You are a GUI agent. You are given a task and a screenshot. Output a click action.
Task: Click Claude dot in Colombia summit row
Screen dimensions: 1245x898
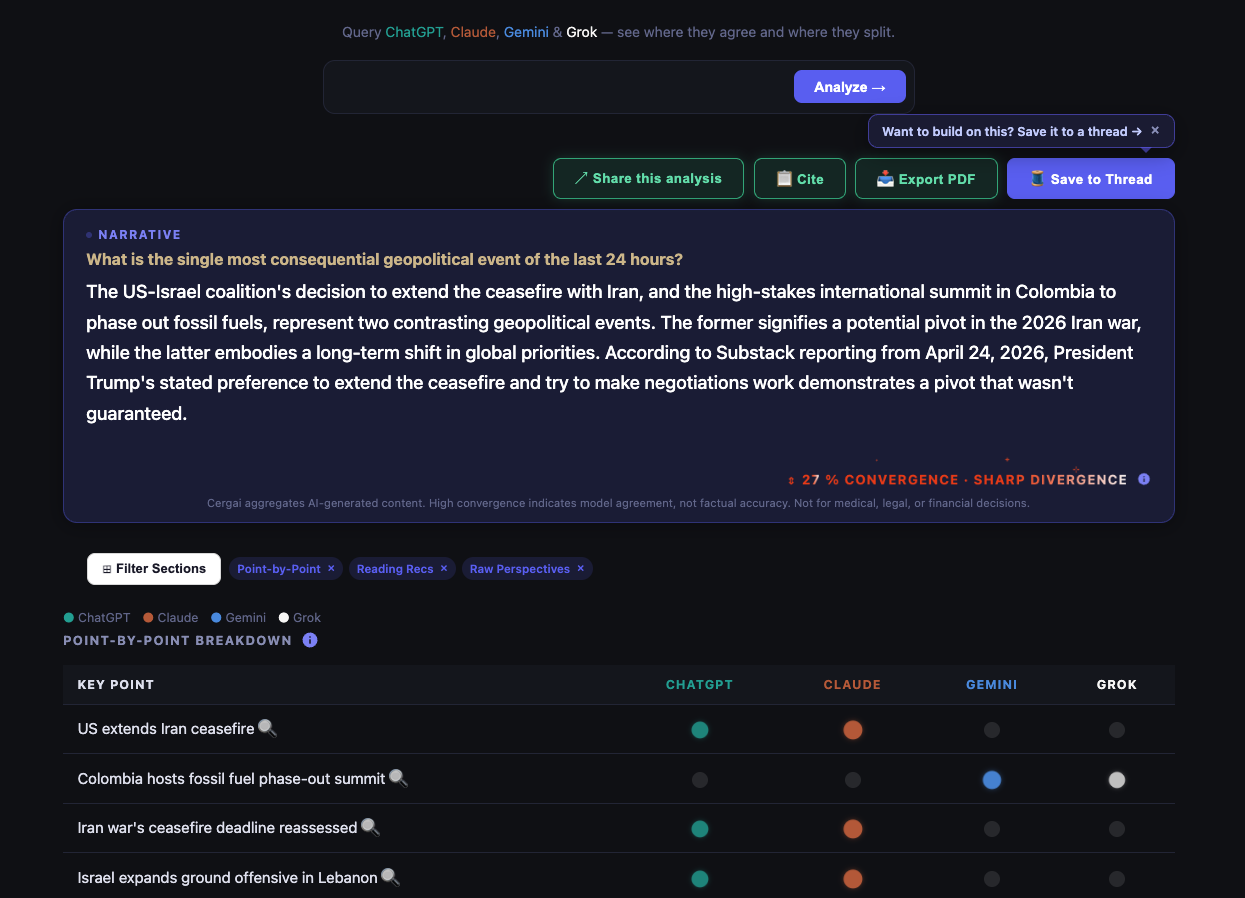click(x=853, y=780)
